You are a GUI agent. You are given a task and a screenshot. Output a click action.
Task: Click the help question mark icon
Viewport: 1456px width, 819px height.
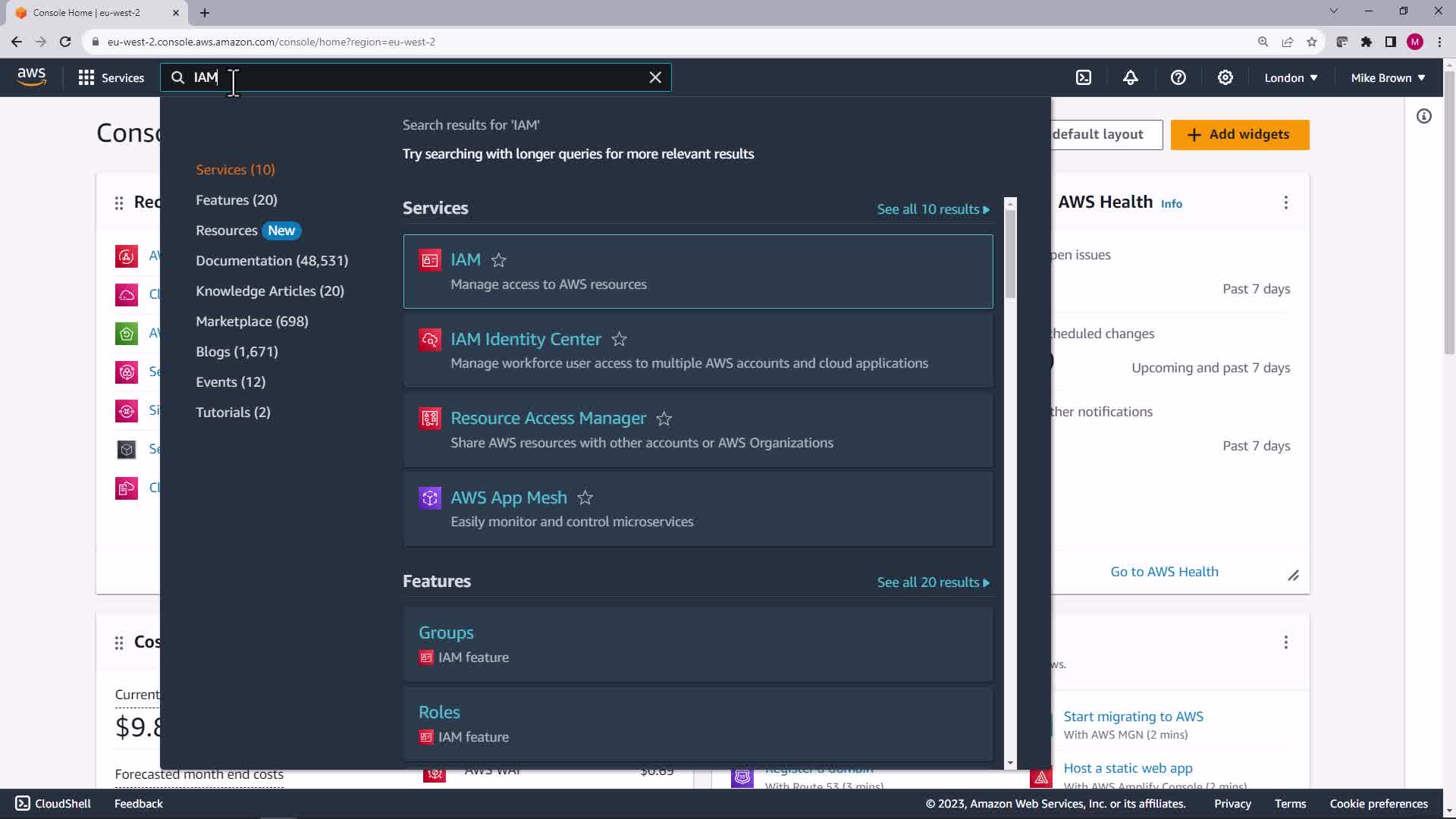[1178, 77]
